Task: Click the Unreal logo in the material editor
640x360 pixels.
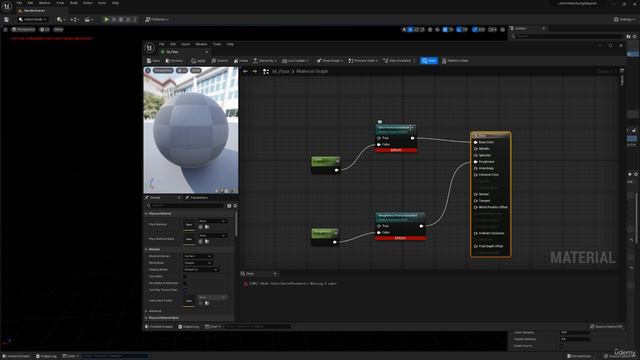Action: 149,48
